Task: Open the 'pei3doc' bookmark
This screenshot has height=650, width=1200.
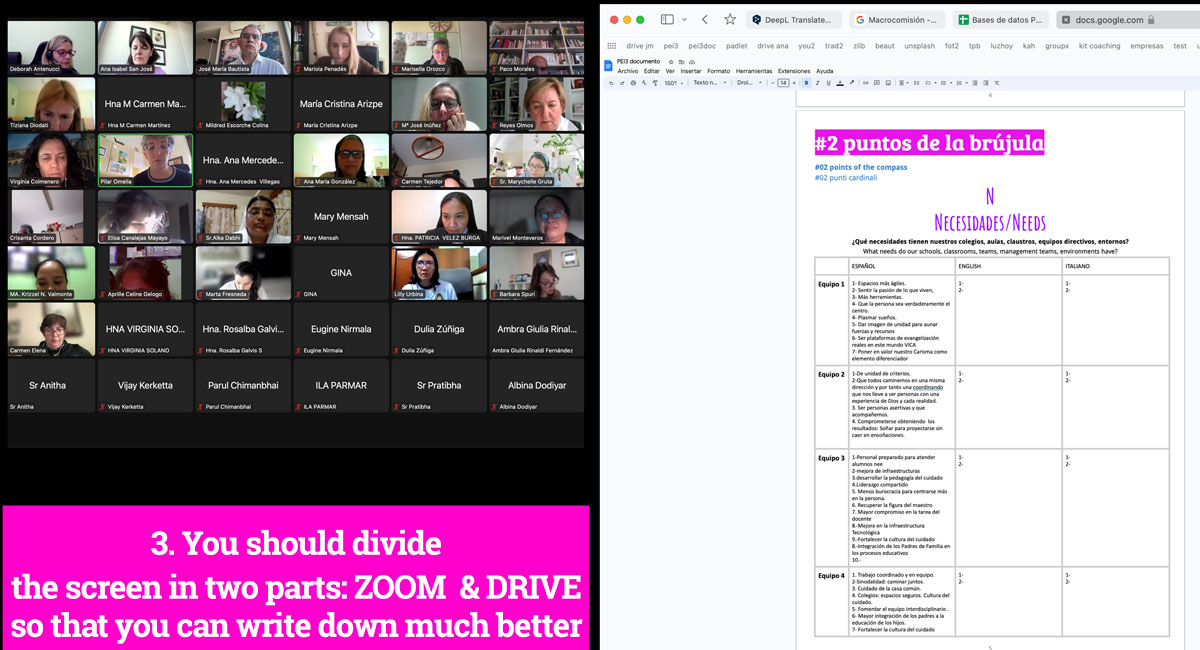Action: click(702, 46)
